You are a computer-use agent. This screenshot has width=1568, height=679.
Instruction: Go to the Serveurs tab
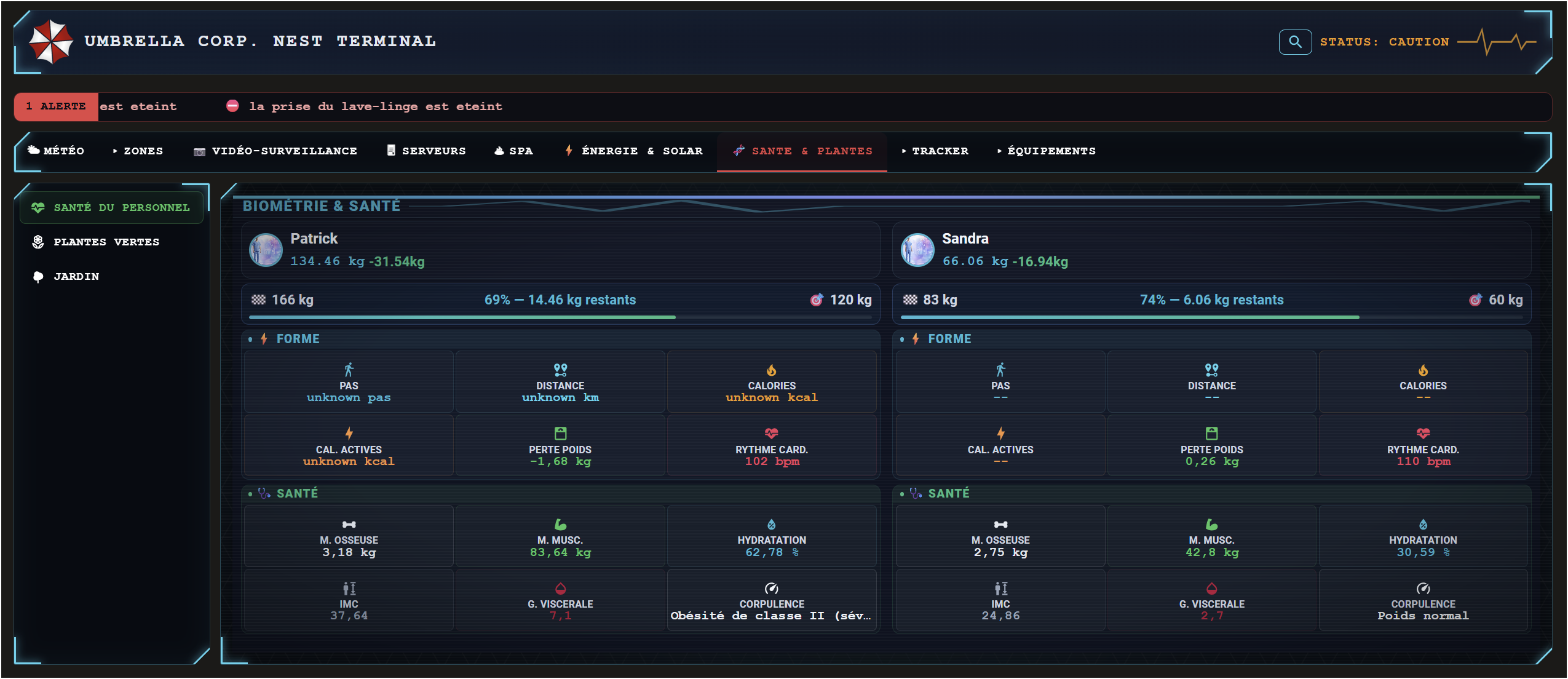tap(426, 151)
